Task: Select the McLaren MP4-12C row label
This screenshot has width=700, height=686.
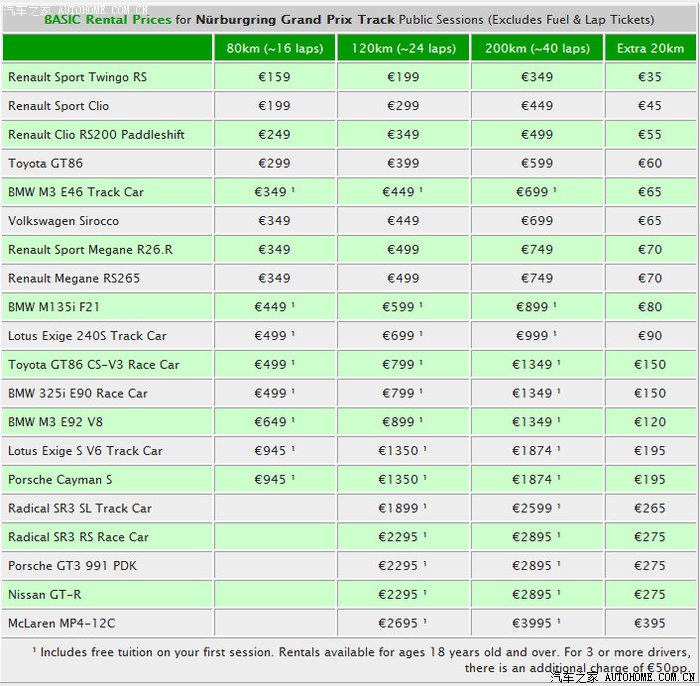Action: [61, 623]
